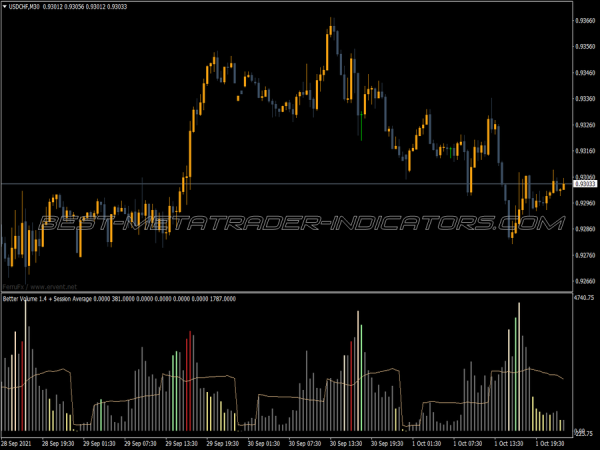Click the 30 Sep 13:30 time label
Screen dimensions: 600x450
coord(346,443)
